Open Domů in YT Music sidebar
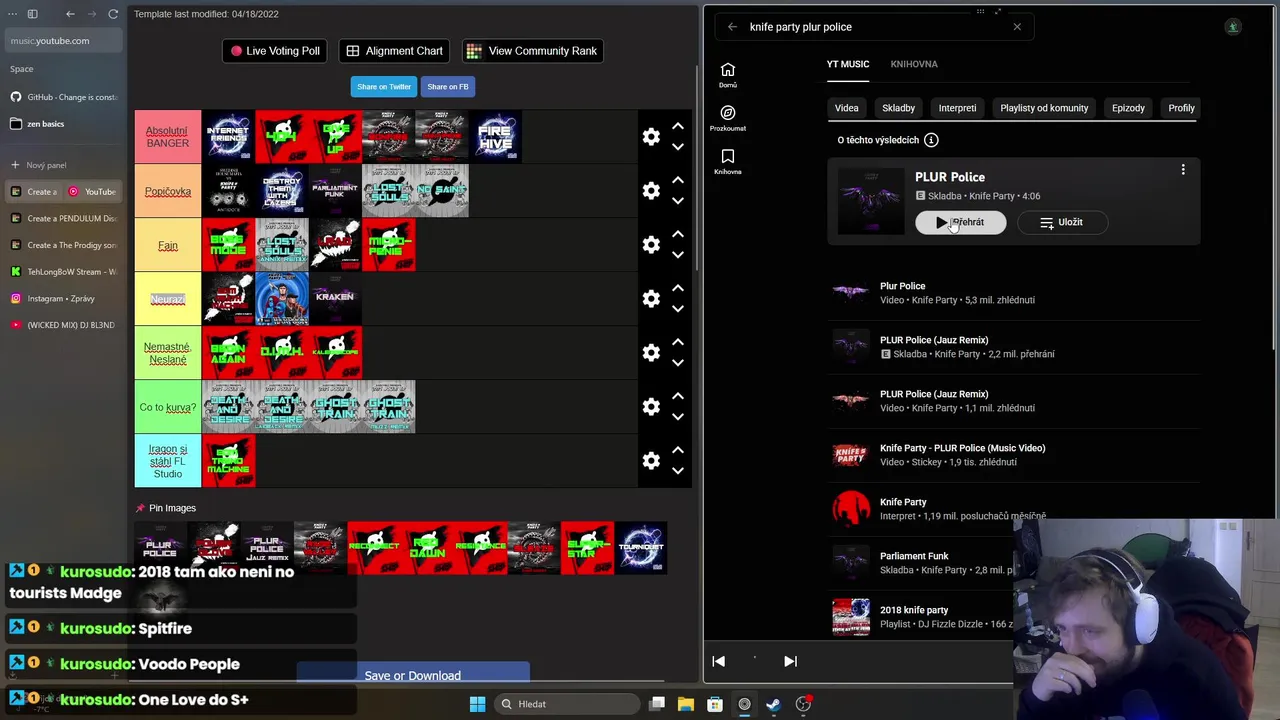Image resolution: width=1280 pixels, height=720 pixels. coord(728,75)
